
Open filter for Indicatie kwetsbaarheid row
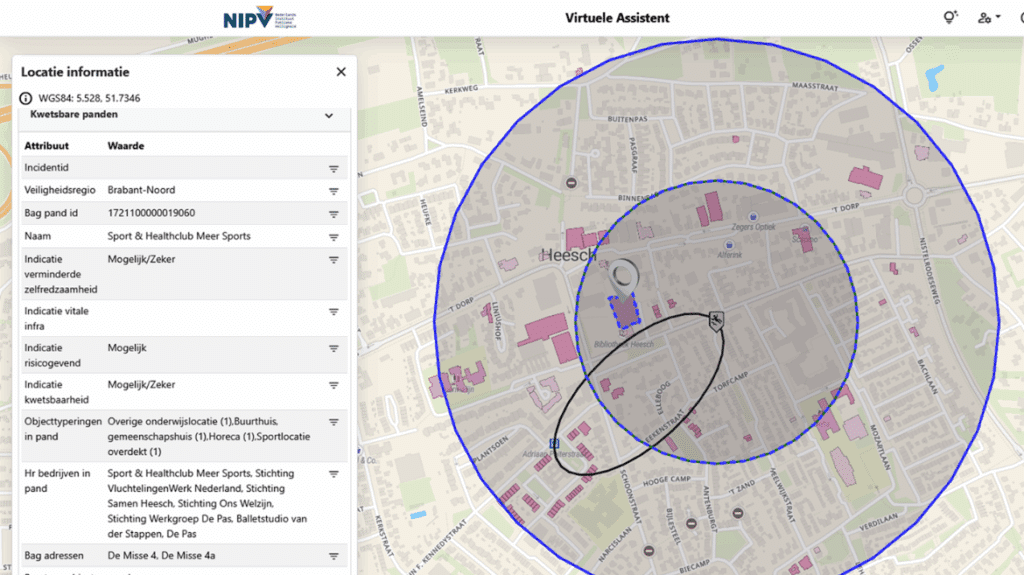[334, 386]
